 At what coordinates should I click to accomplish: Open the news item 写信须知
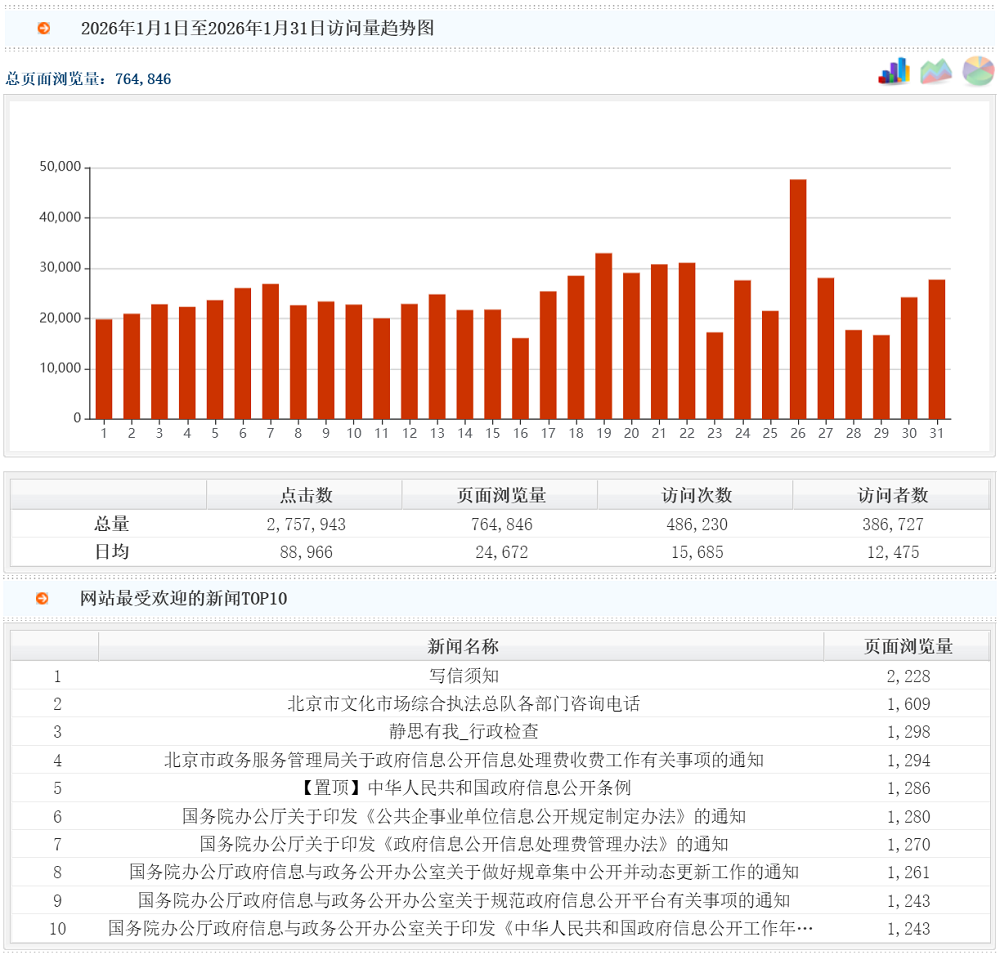click(463, 676)
